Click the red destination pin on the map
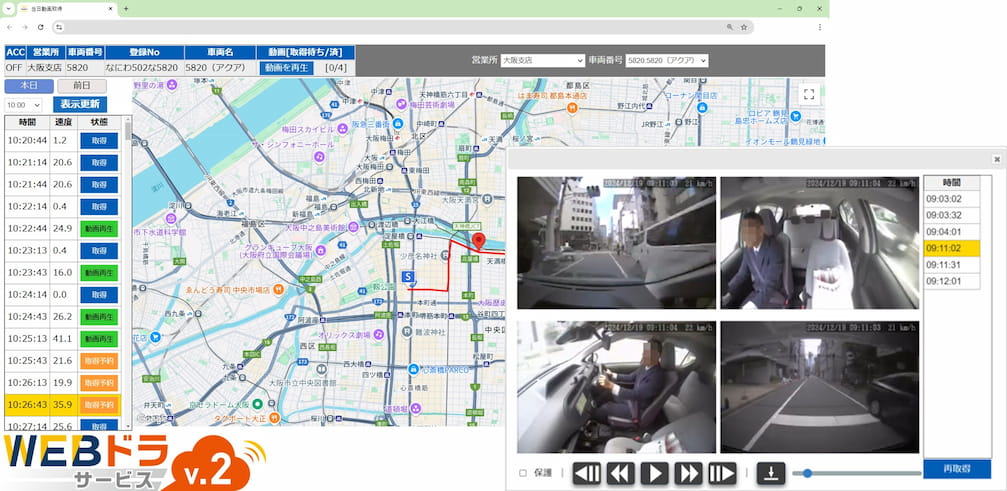 [478, 241]
